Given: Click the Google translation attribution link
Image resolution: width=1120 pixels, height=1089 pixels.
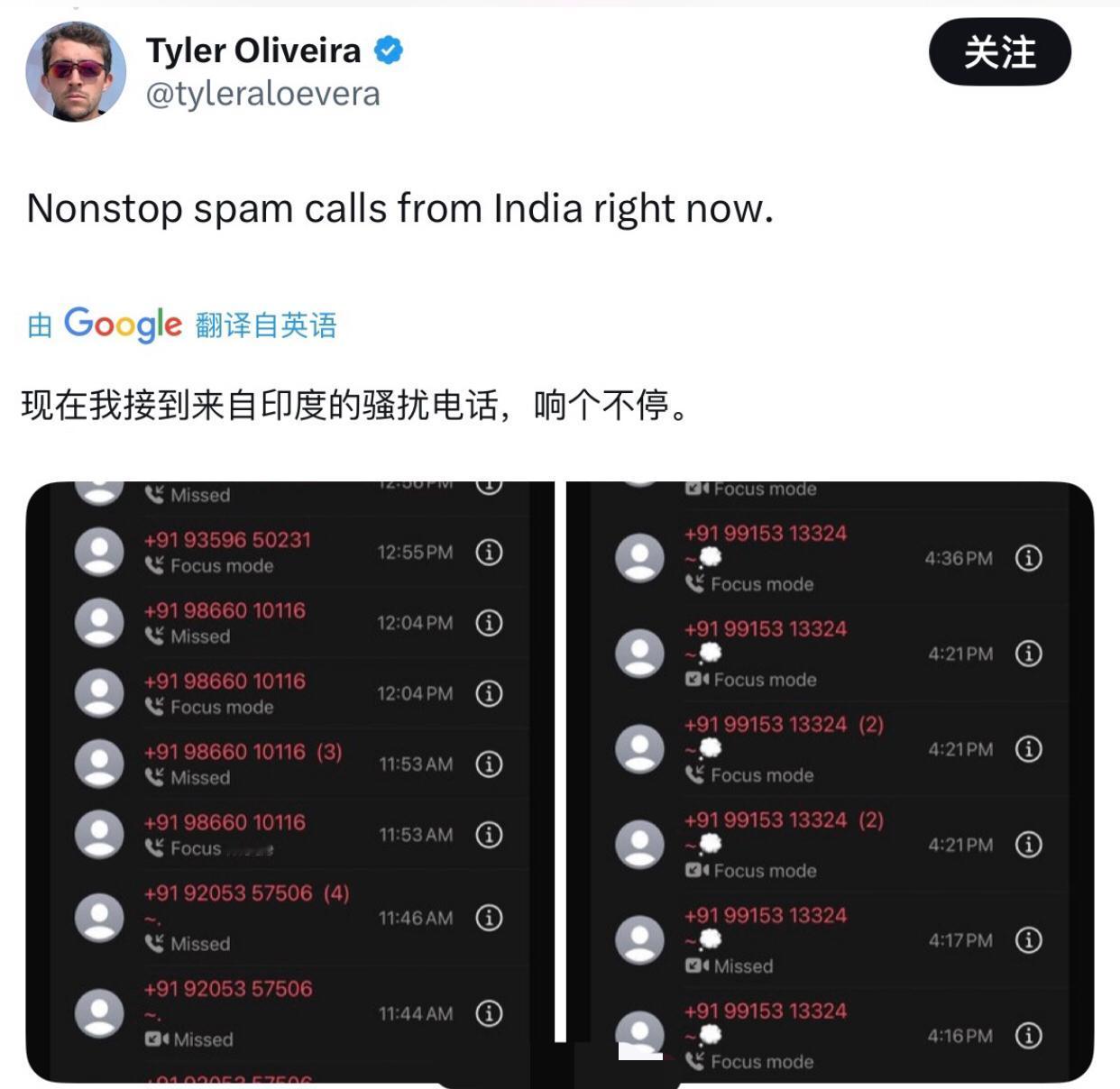Looking at the screenshot, I should click(182, 325).
